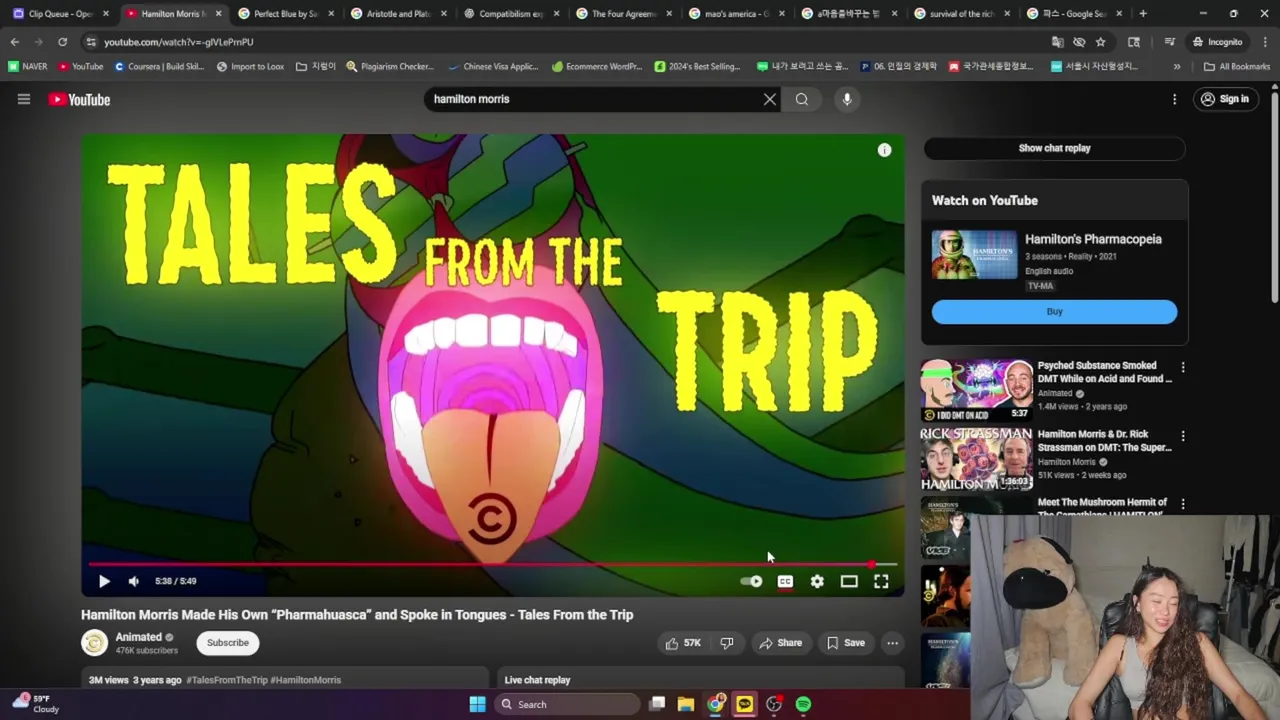The width and height of the screenshot is (1280, 720).
Task: Click the taskbar Search box
Action: [x=568, y=704]
